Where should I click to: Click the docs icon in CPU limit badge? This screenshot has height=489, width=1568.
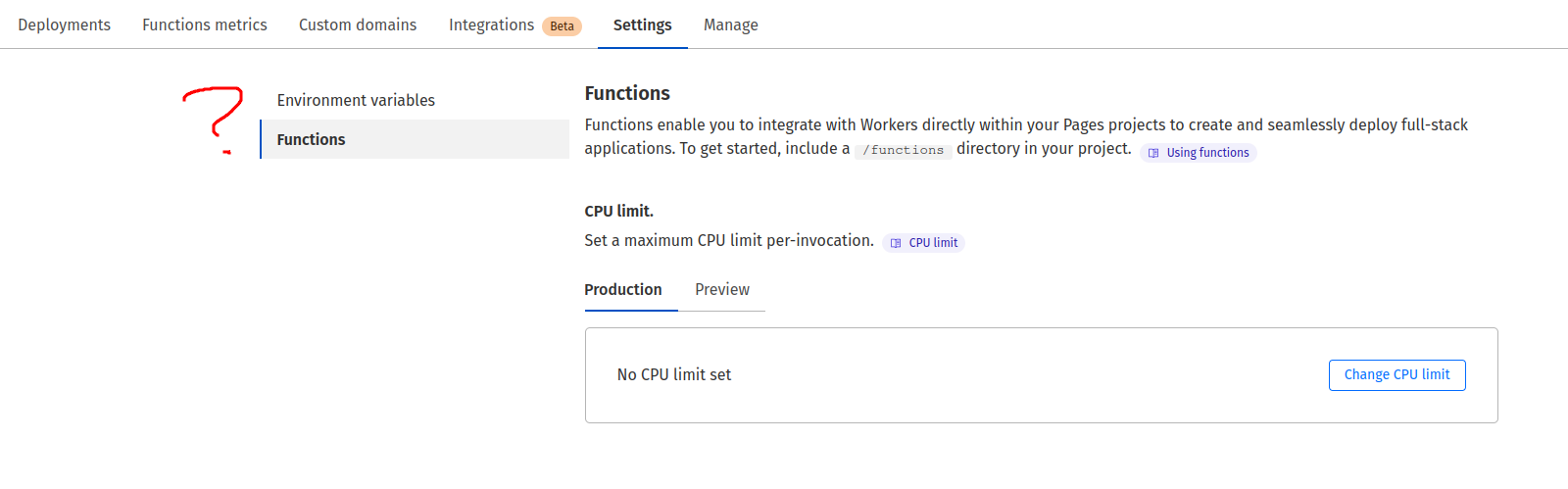coord(896,243)
